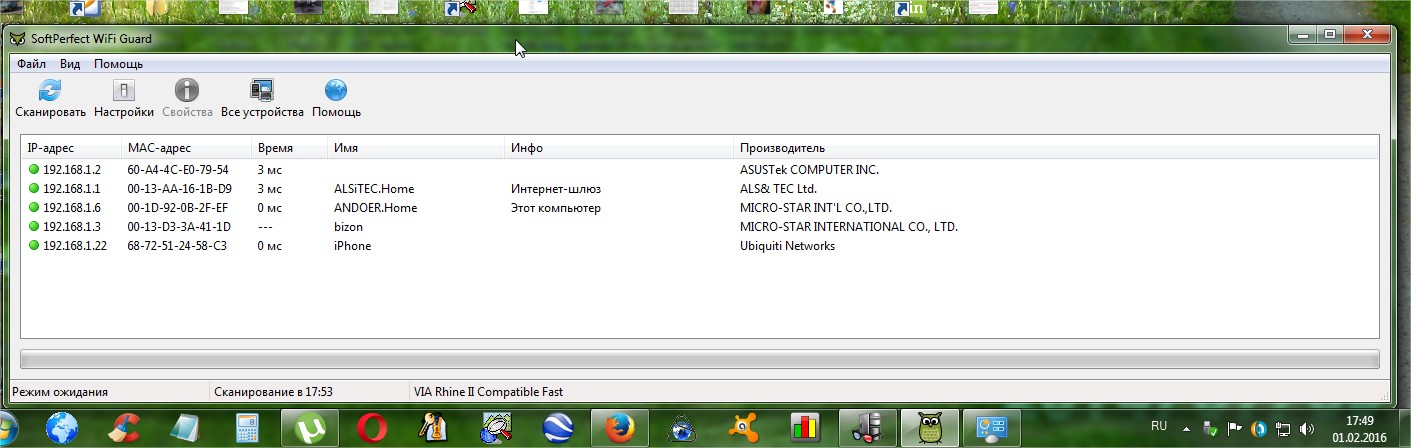Click the MICRO-STAR INTERNATIONAL CO., LTD. cell
Screen dimensions: 1411x448
(x=848, y=227)
